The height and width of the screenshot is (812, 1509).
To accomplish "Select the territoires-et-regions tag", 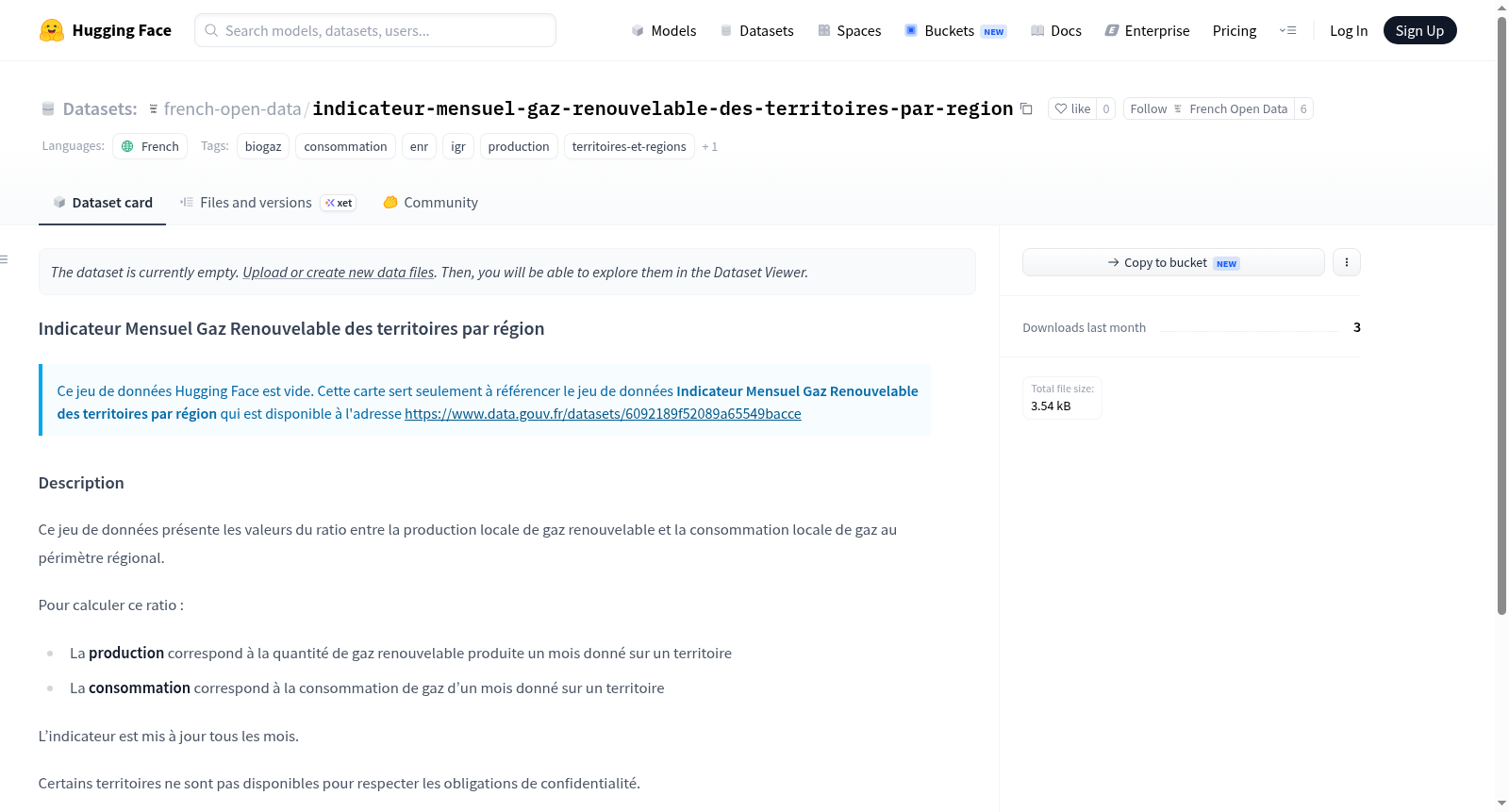I will coord(629,146).
